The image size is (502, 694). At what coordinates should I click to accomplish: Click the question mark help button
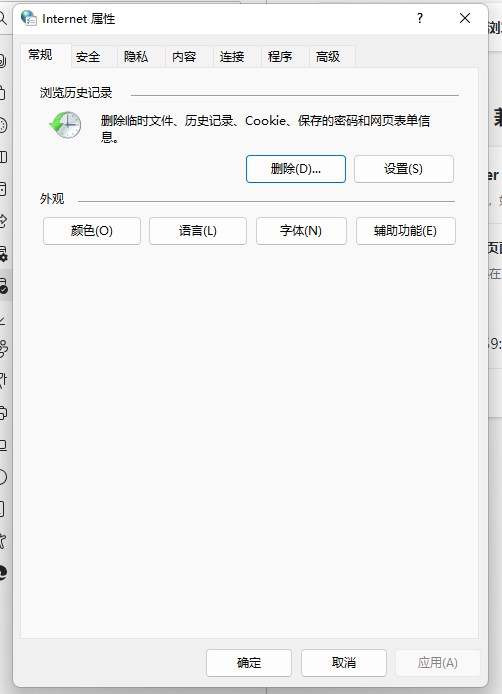420,18
